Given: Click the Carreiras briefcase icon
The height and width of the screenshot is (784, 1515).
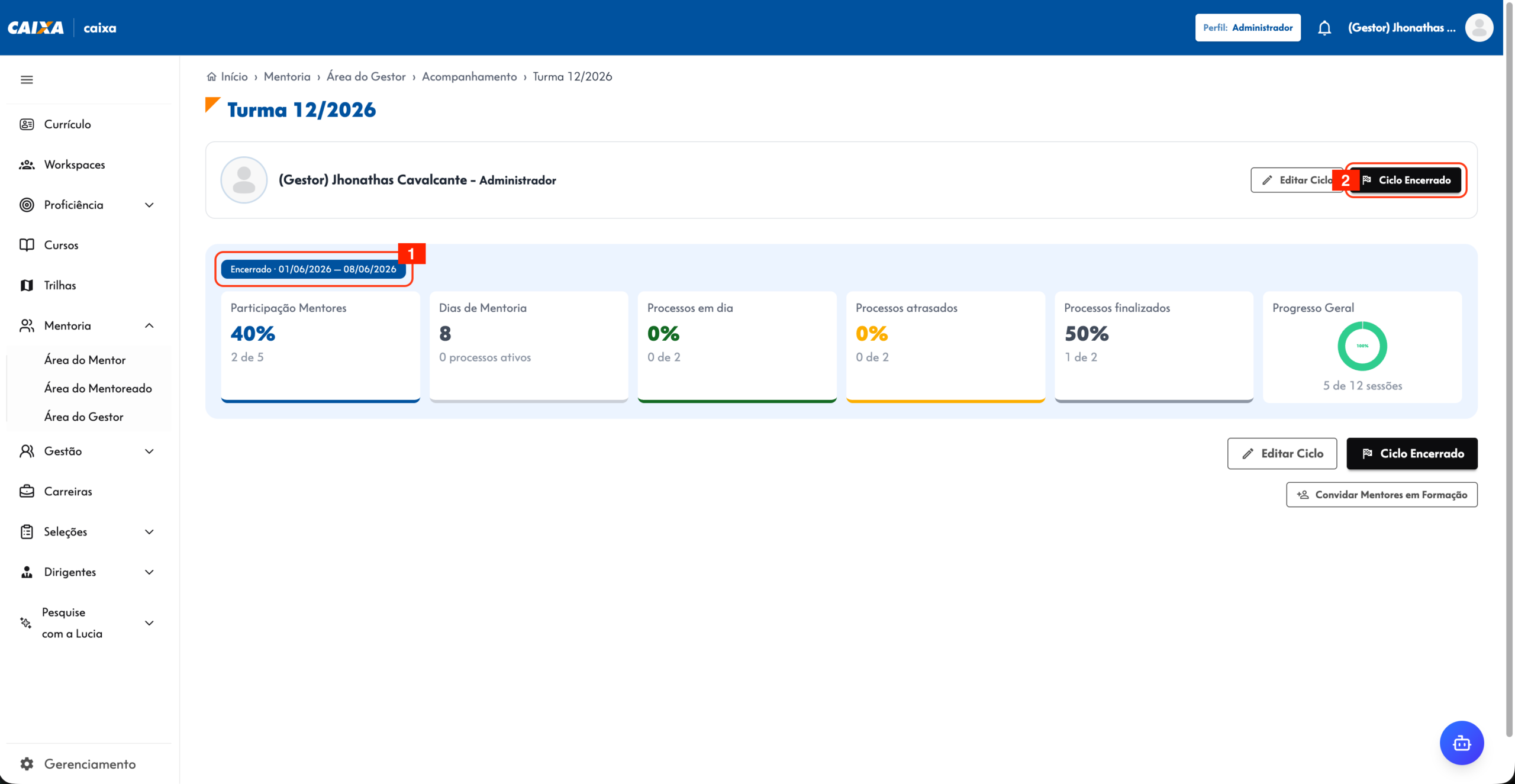Looking at the screenshot, I should (x=27, y=491).
